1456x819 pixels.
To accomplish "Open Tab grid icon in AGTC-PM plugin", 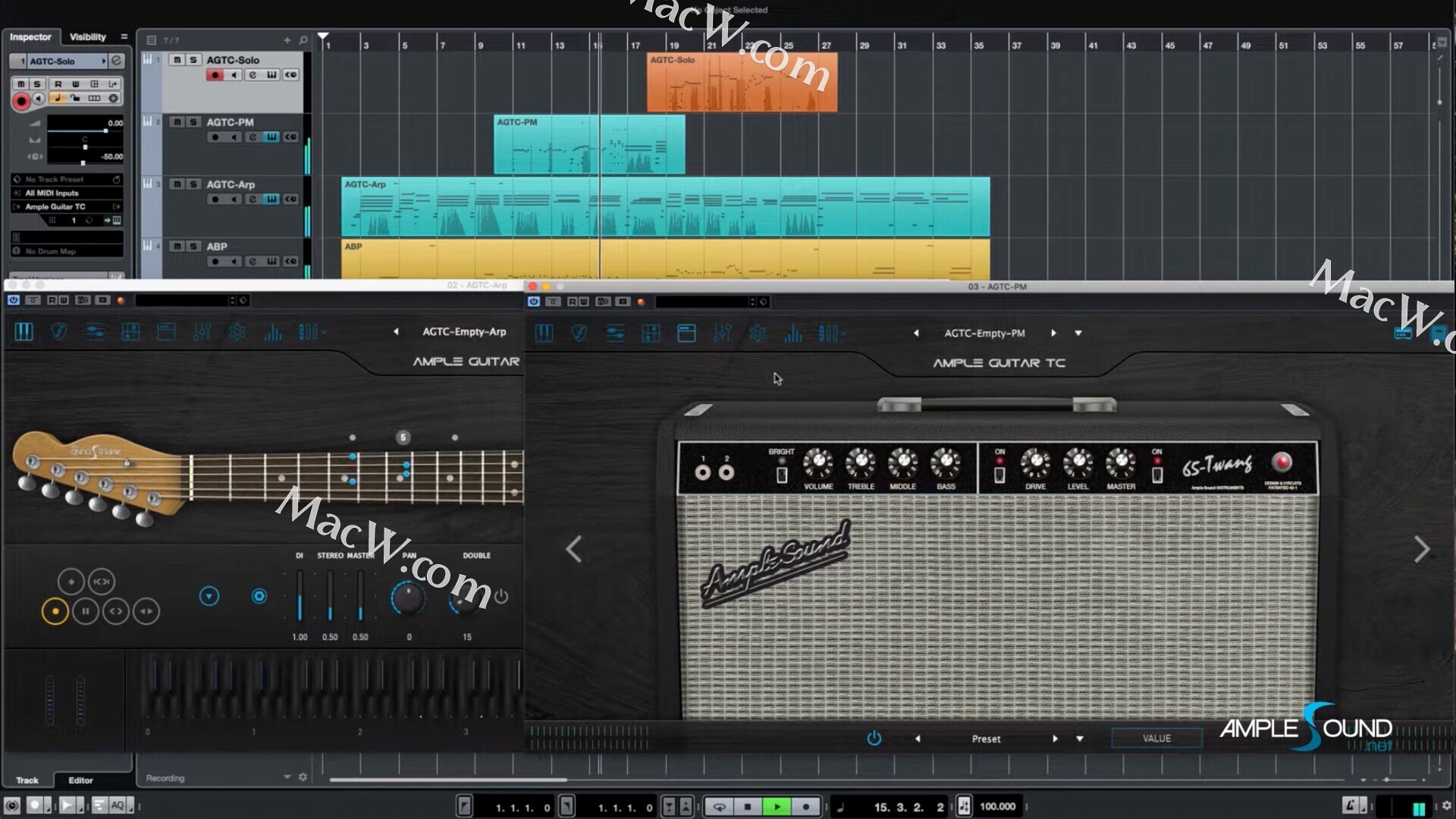I will point(651,334).
